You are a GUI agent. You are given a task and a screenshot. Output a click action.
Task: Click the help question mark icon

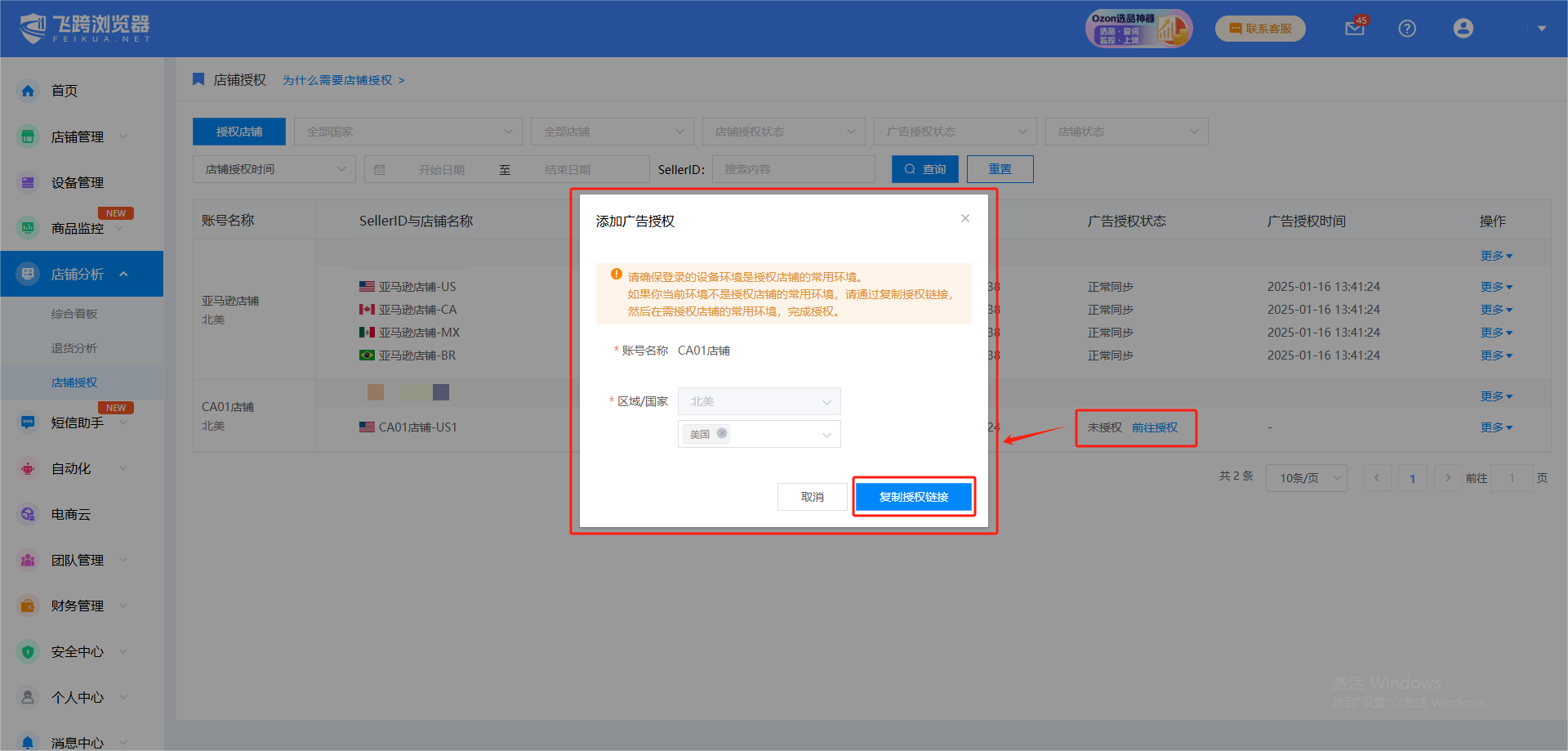1406,29
